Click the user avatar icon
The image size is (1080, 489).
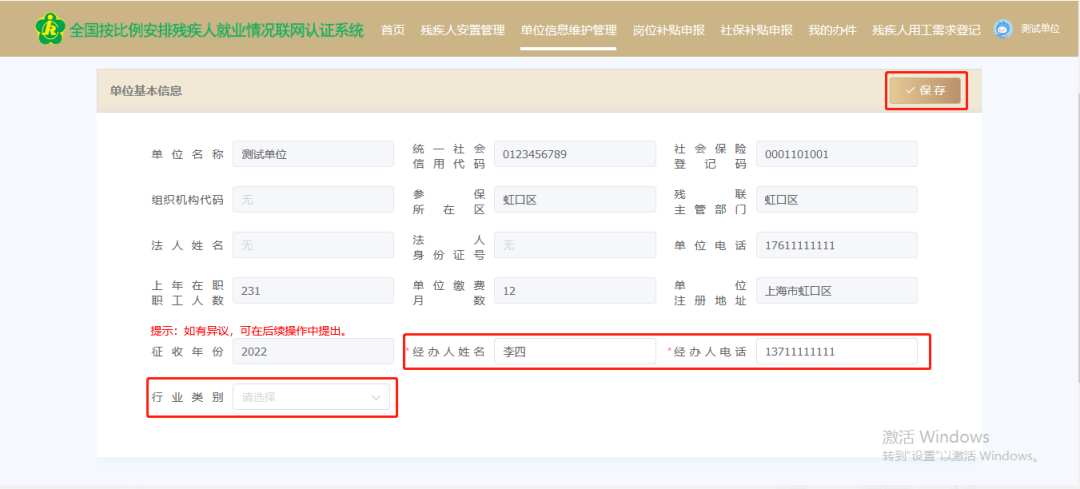coord(1003,29)
